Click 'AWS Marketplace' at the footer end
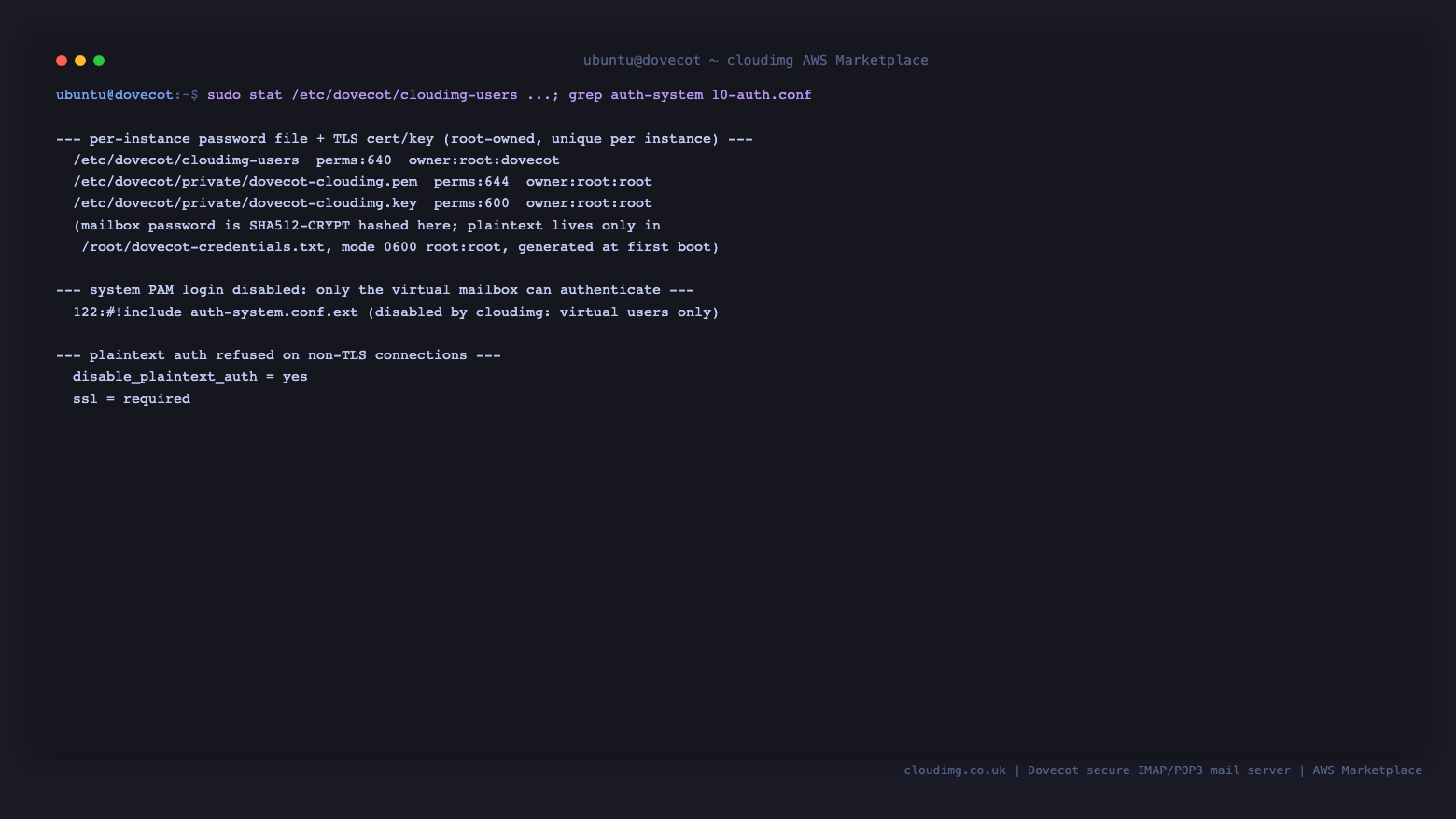 1367,770
